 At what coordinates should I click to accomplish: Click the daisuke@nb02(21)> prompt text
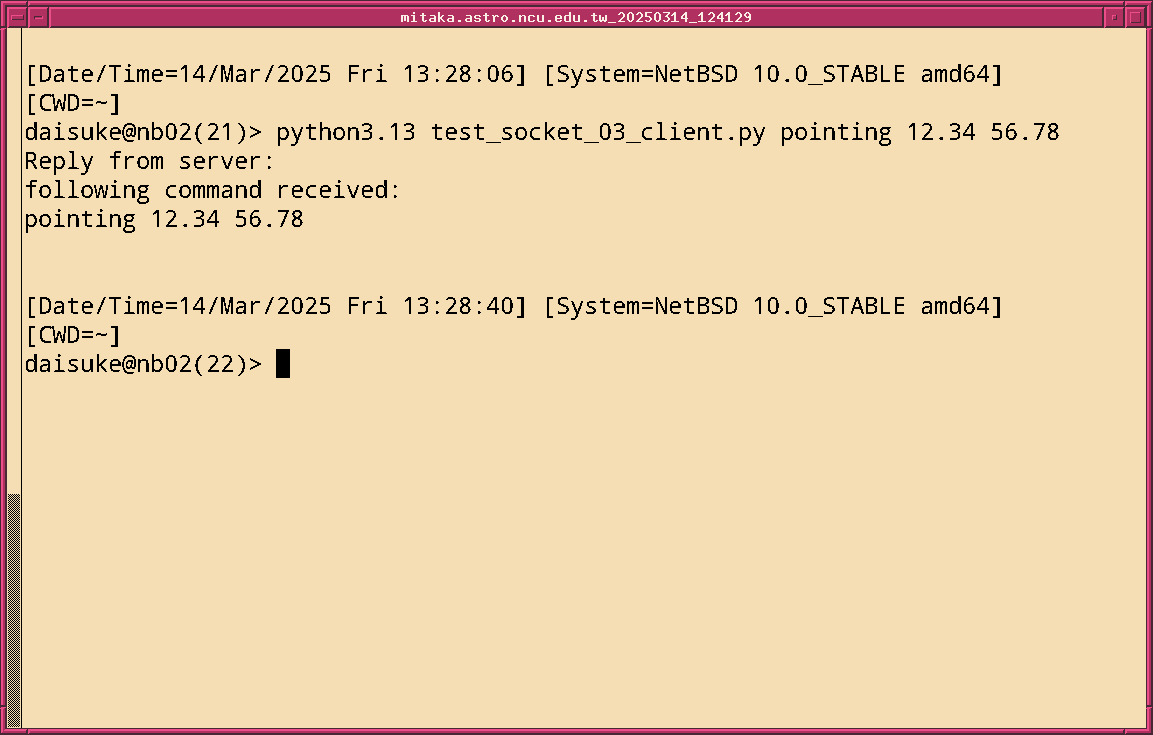(x=142, y=132)
